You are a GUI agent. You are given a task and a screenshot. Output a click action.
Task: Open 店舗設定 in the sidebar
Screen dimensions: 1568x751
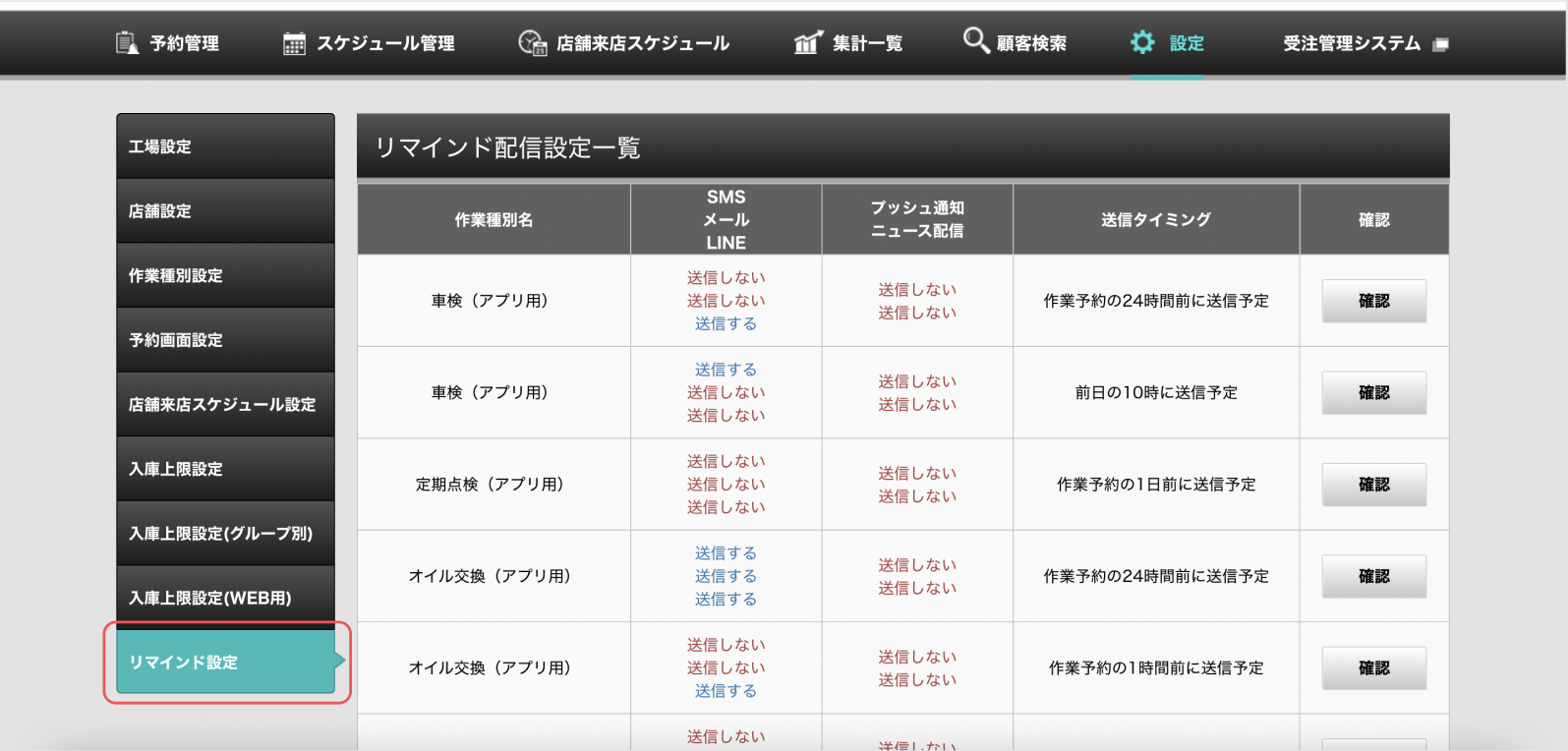(x=225, y=210)
